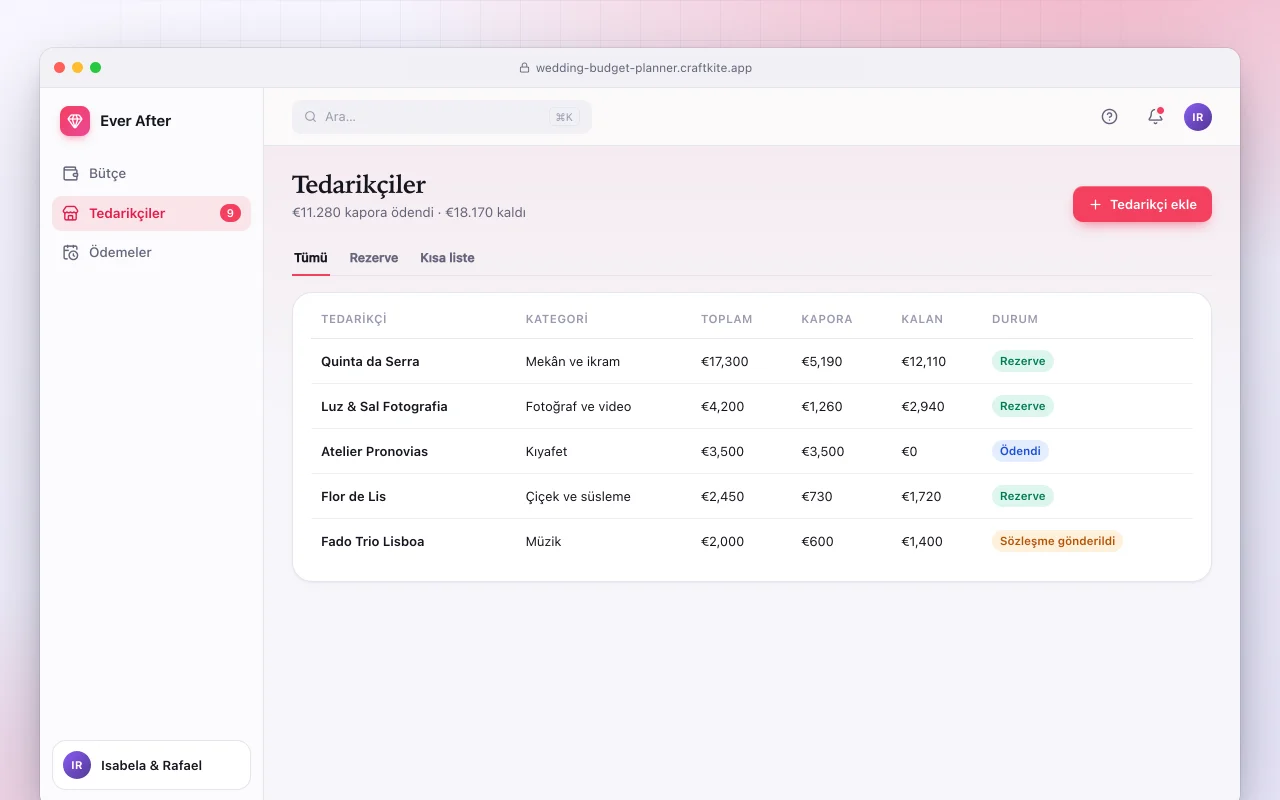This screenshot has height=800, width=1280.
Task: Click the Tedarikçi ekle button
Action: point(1142,204)
